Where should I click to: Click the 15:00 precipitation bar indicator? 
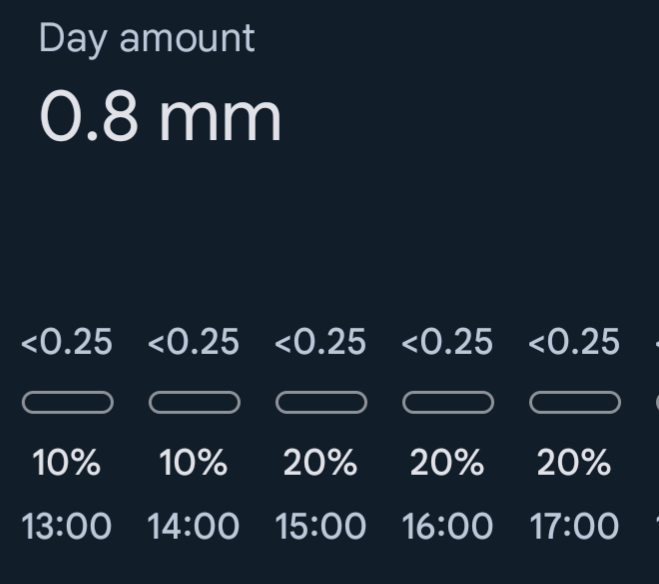(x=321, y=402)
